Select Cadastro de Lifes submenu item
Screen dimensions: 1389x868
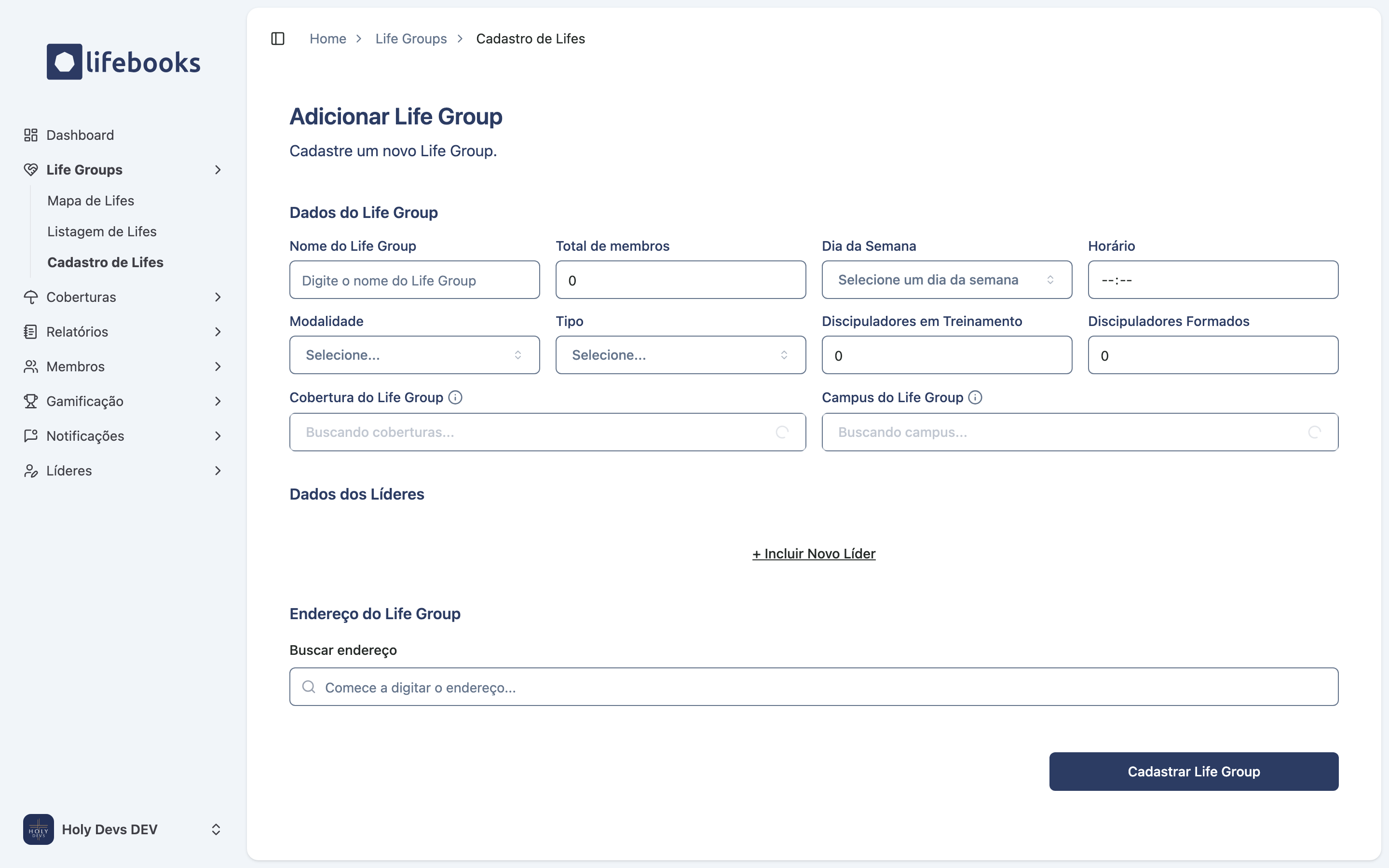106,262
